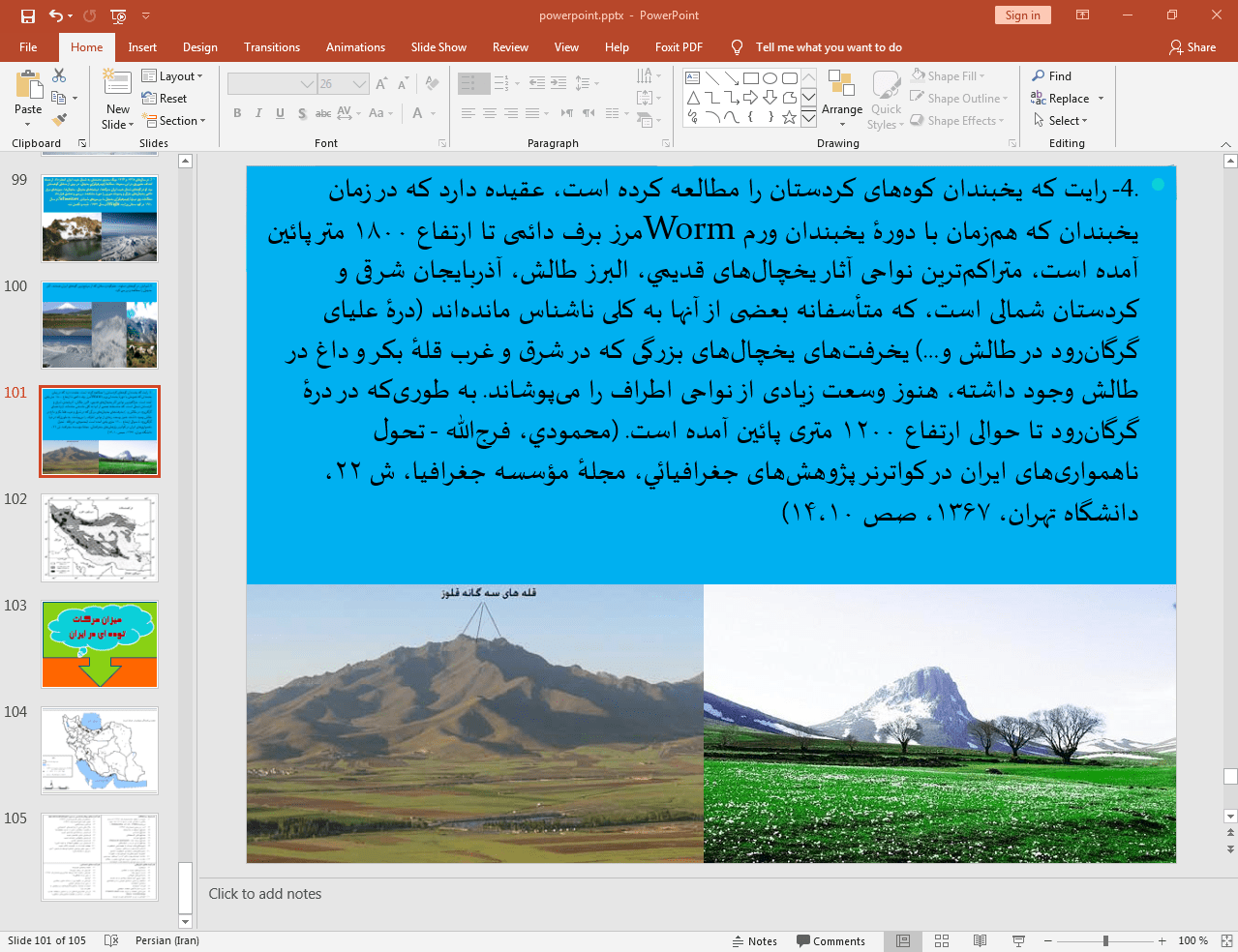Open the Foxit PDF tab
This screenshot has height=952, width=1238.
[679, 47]
